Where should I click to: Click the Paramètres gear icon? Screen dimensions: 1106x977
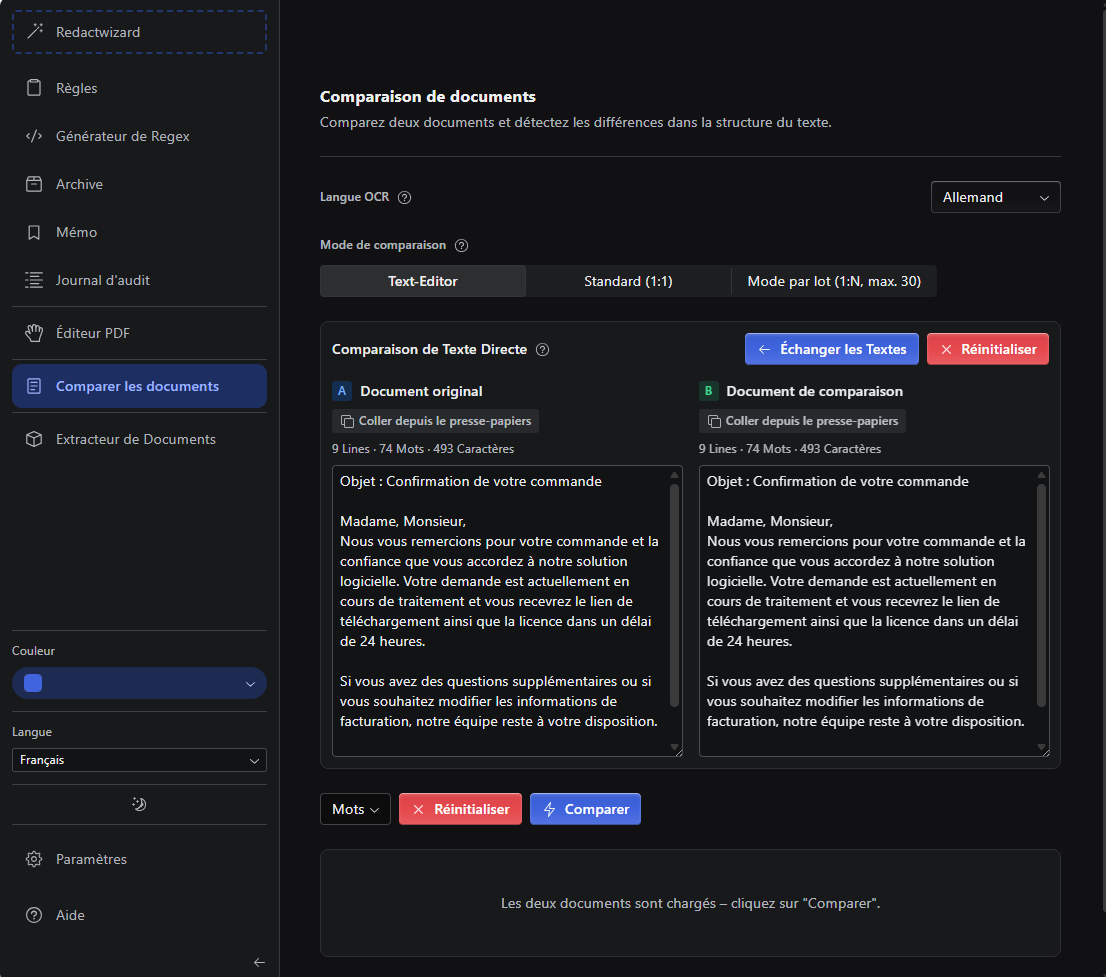point(34,859)
